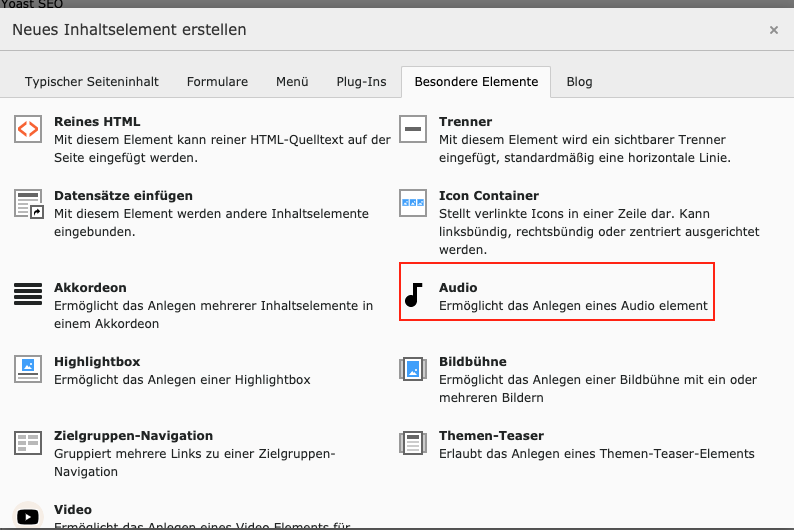
Task: Go to the Blog tab
Action: click(x=579, y=82)
